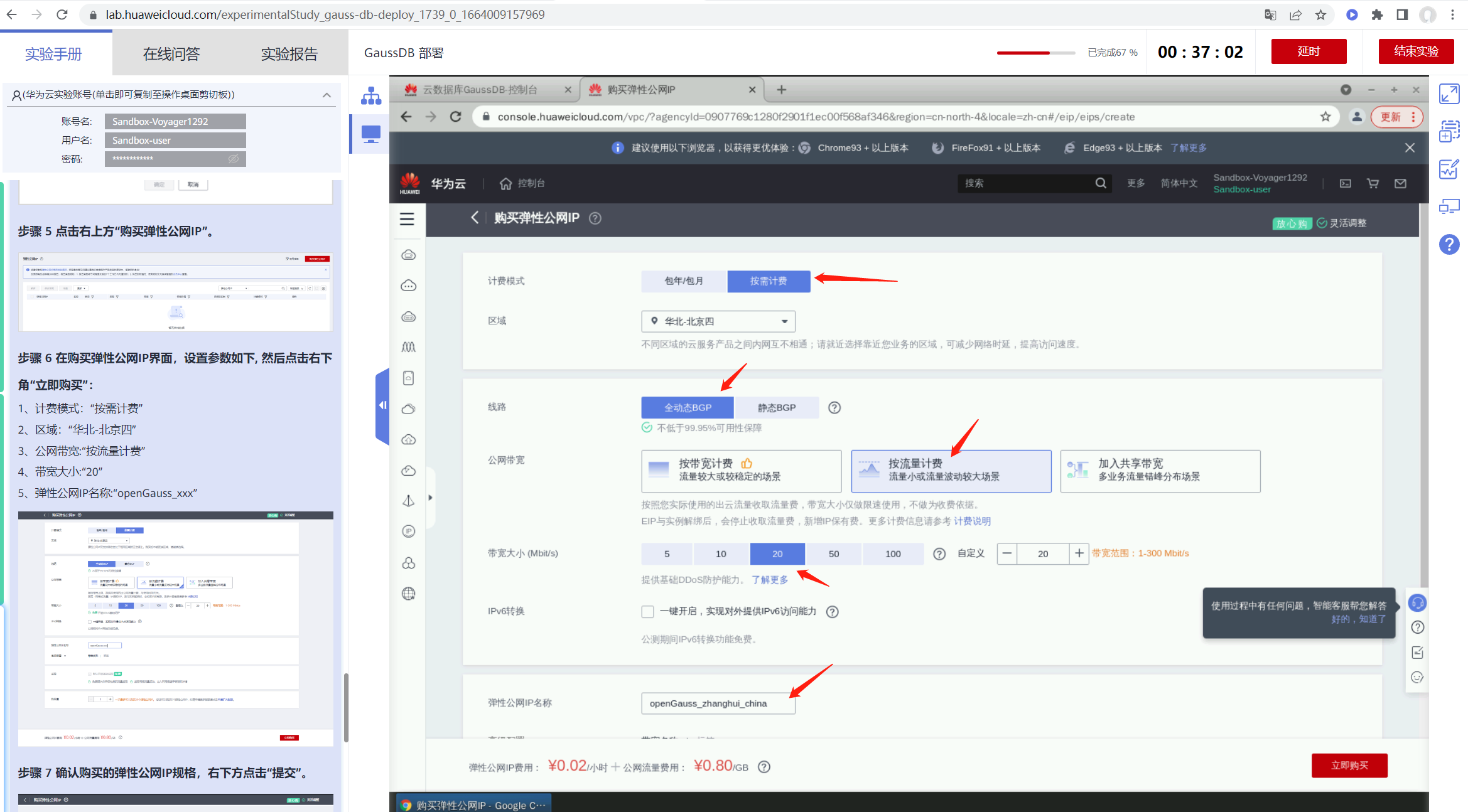This screenshot has width=1468, height=812.
Task: Click the 立即购买 button
Action: [1349, 766]
